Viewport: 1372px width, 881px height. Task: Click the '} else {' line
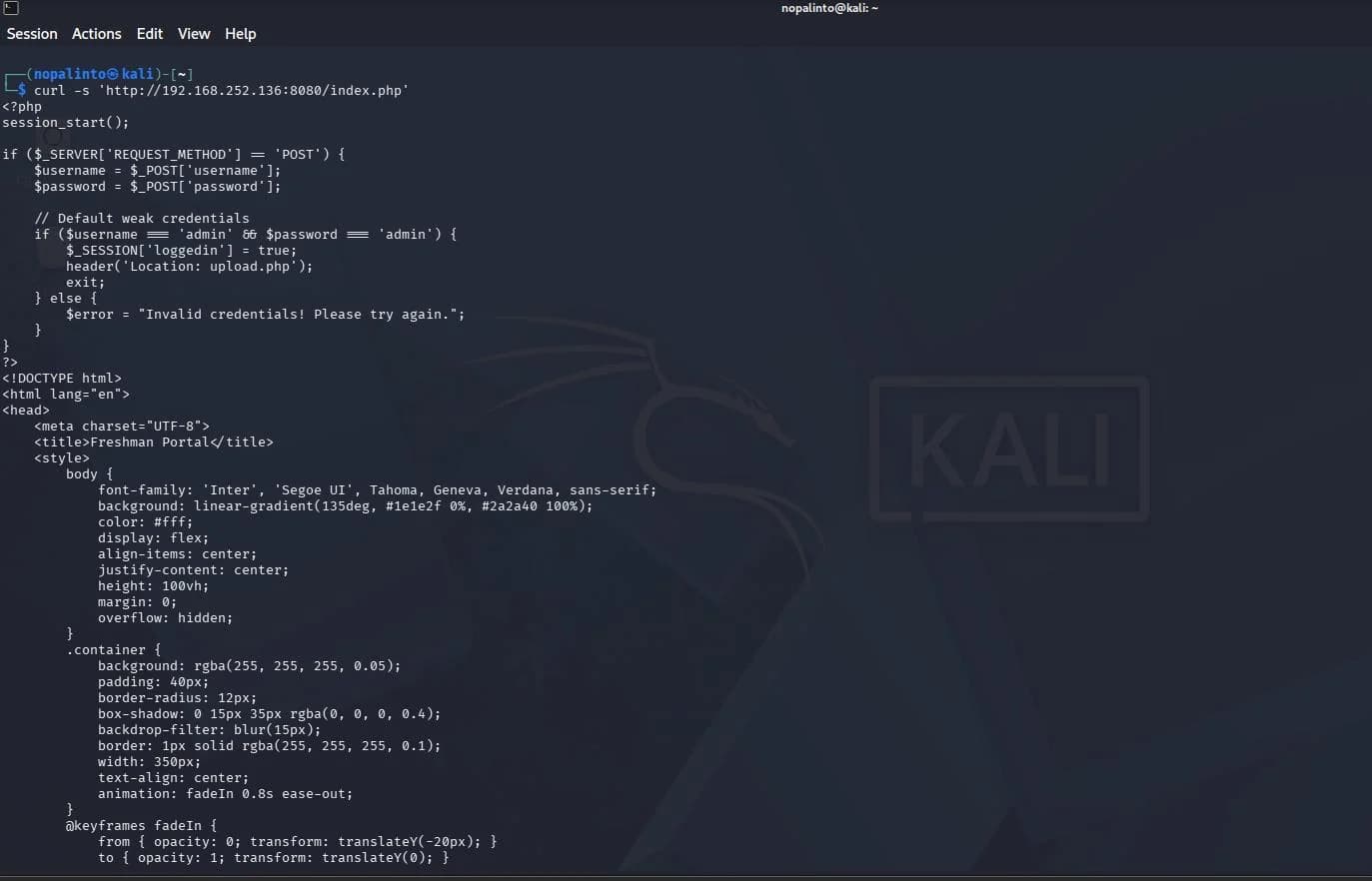click(x=66, y=298)
